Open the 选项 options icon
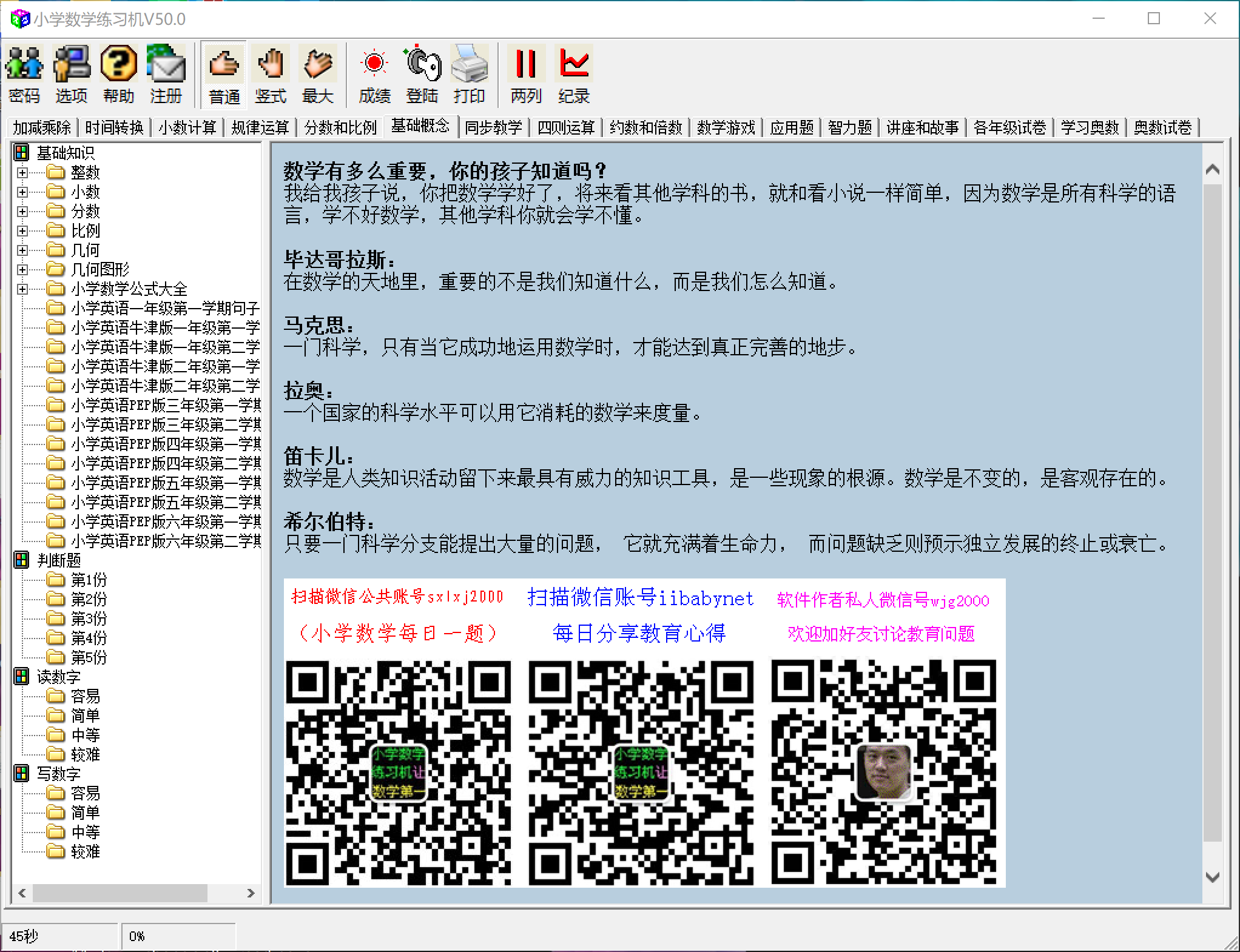Screen dimensions: 1240x952 (x=72, y=74)
